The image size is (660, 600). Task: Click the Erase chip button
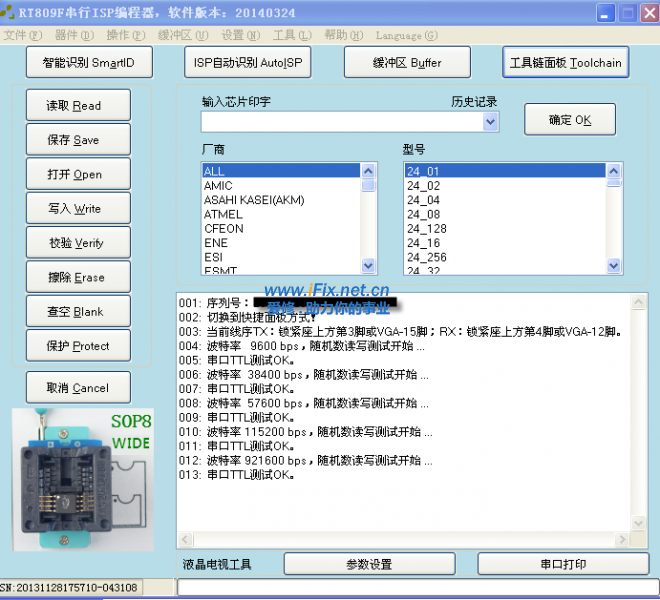(x=77, y=277)
